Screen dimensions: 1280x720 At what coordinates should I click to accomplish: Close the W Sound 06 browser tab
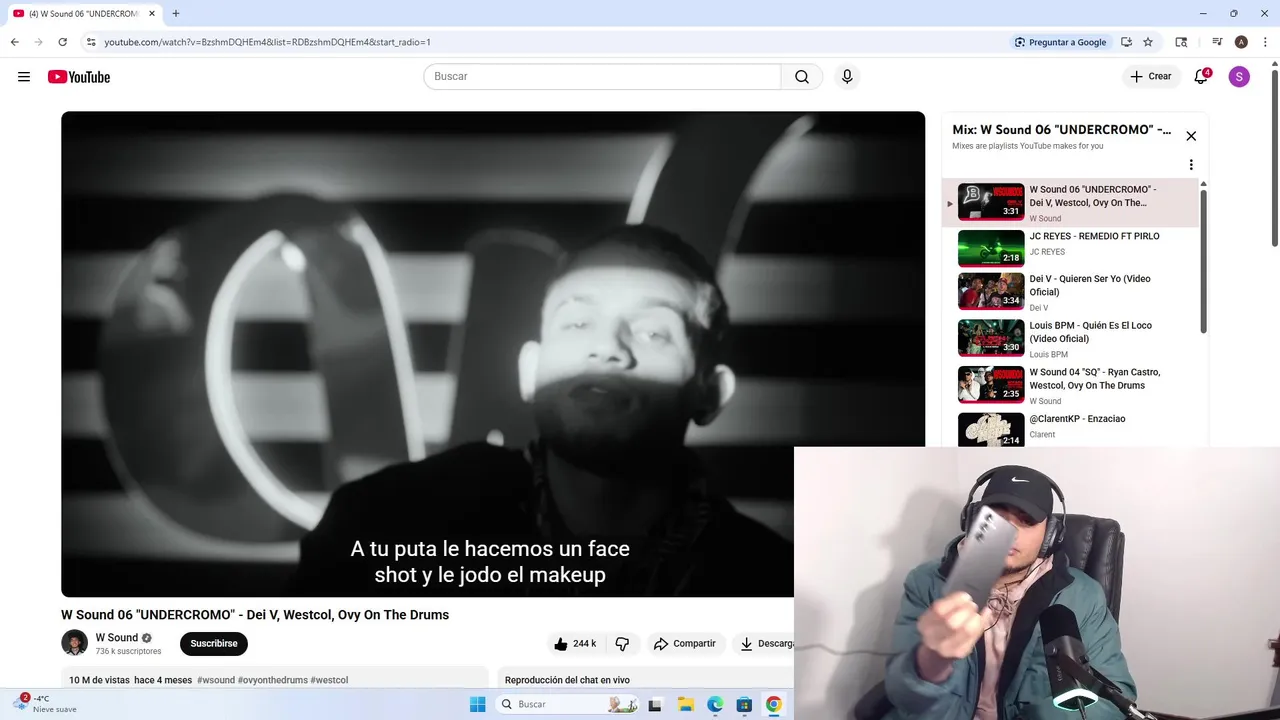point(152,14)
